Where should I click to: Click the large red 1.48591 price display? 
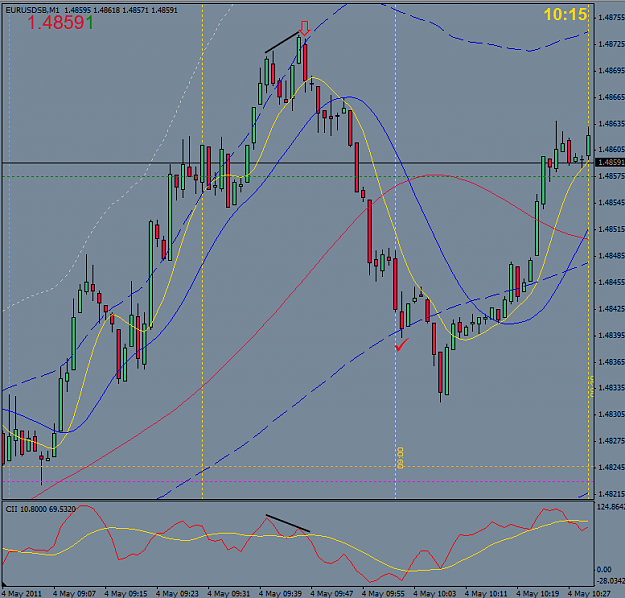click(x=61, y=23)
